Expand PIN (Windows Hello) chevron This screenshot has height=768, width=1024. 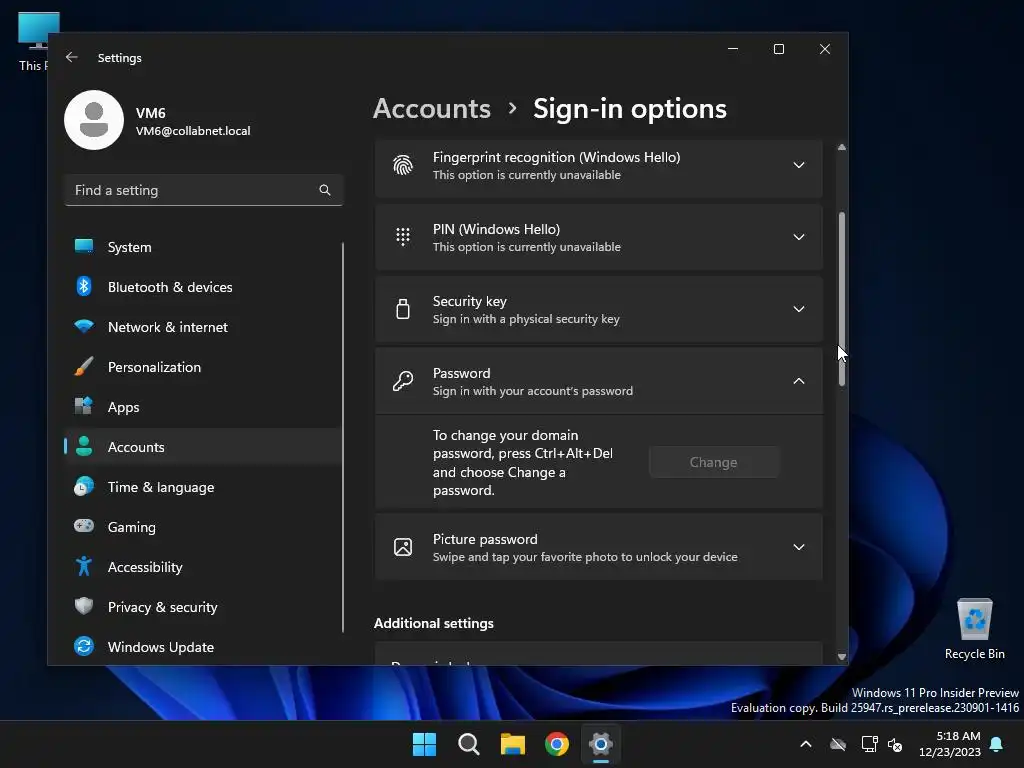799,237
